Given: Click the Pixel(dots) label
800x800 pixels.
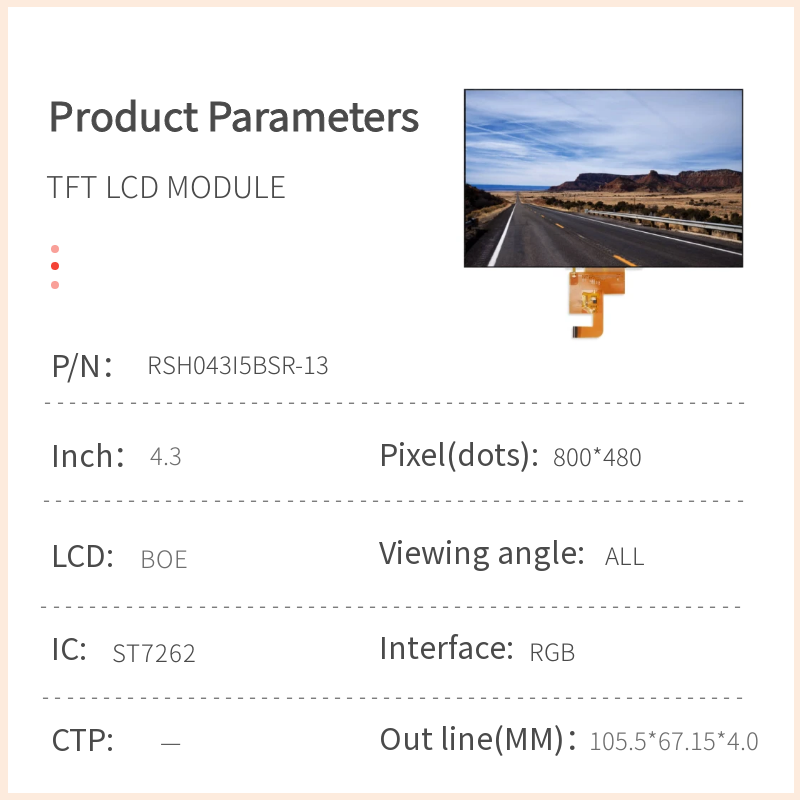Looking at the screenshot, I should [453, 456].
